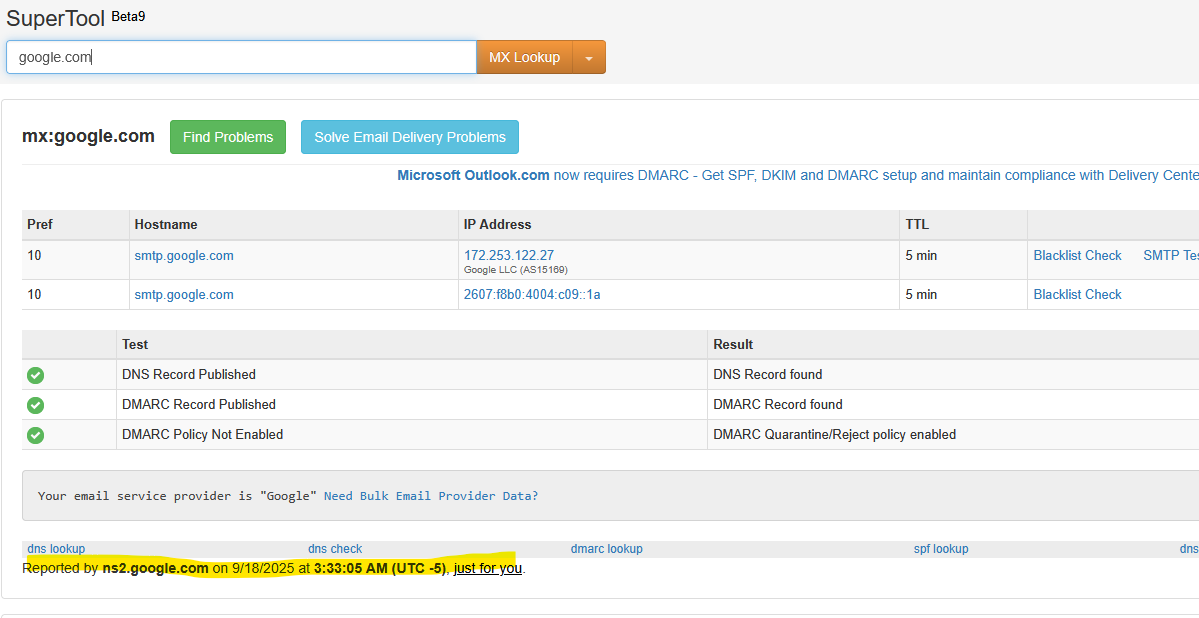Run Blacklist Check for 172.253.122.27 row
The width and height of the screenshot is (1199, 618).
click(1077, 255)
